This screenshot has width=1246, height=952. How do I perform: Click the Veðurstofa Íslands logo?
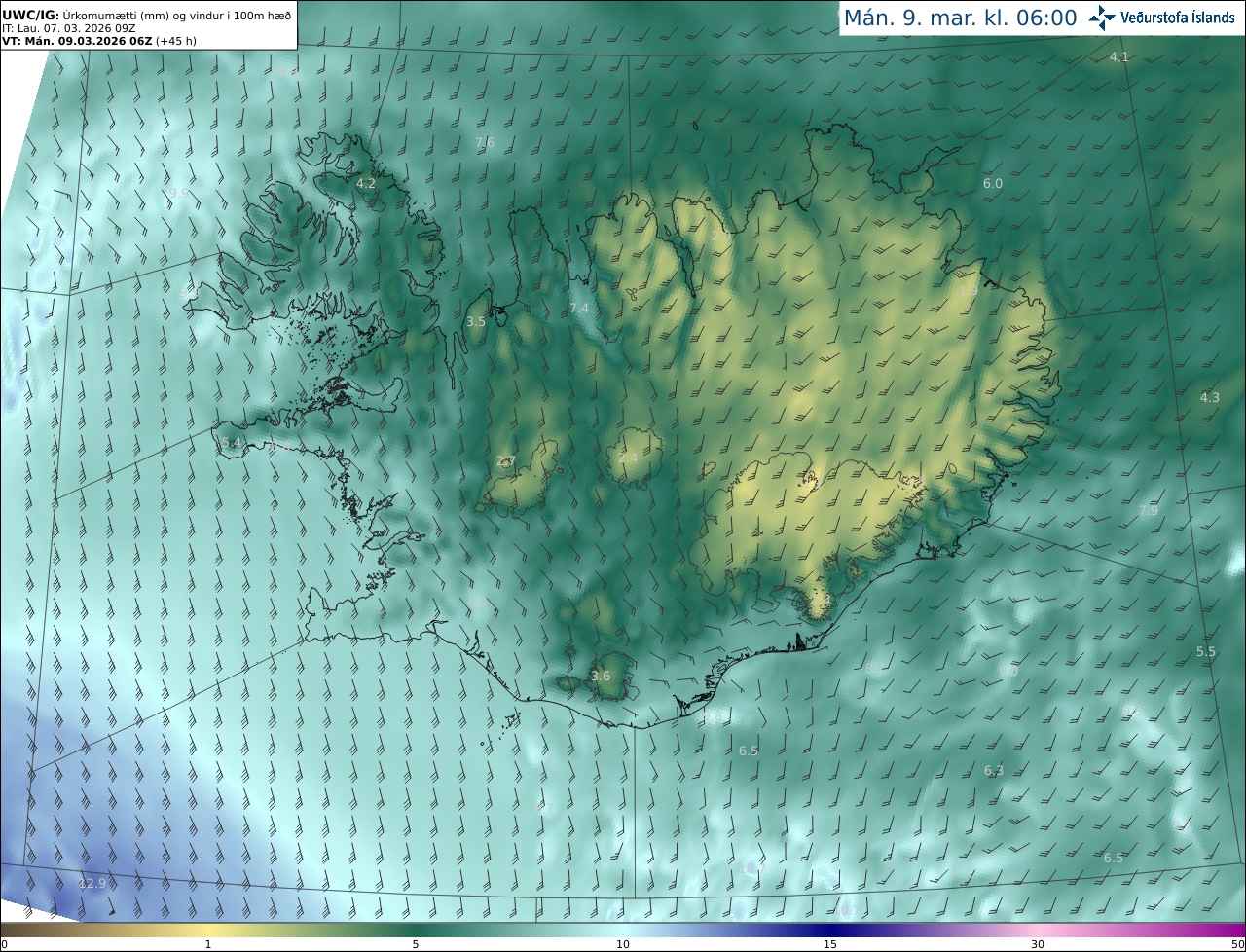click(1160, 18)
